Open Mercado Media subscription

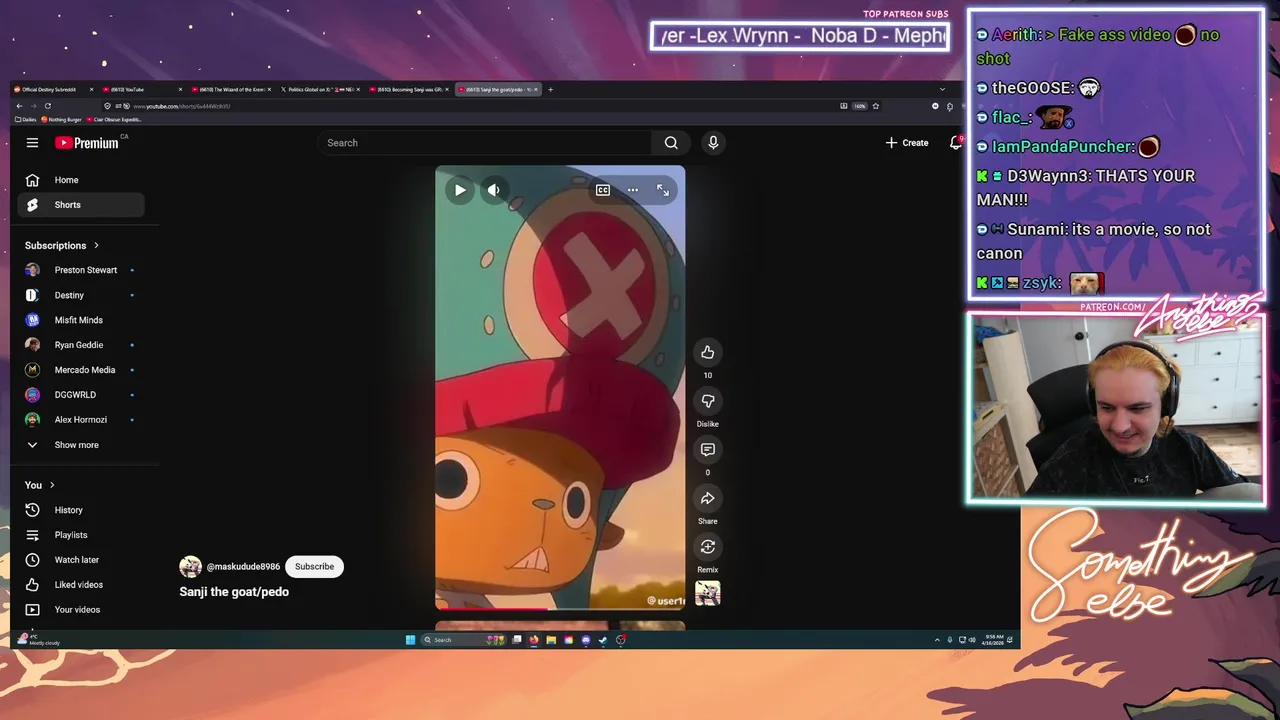point(81,370)
